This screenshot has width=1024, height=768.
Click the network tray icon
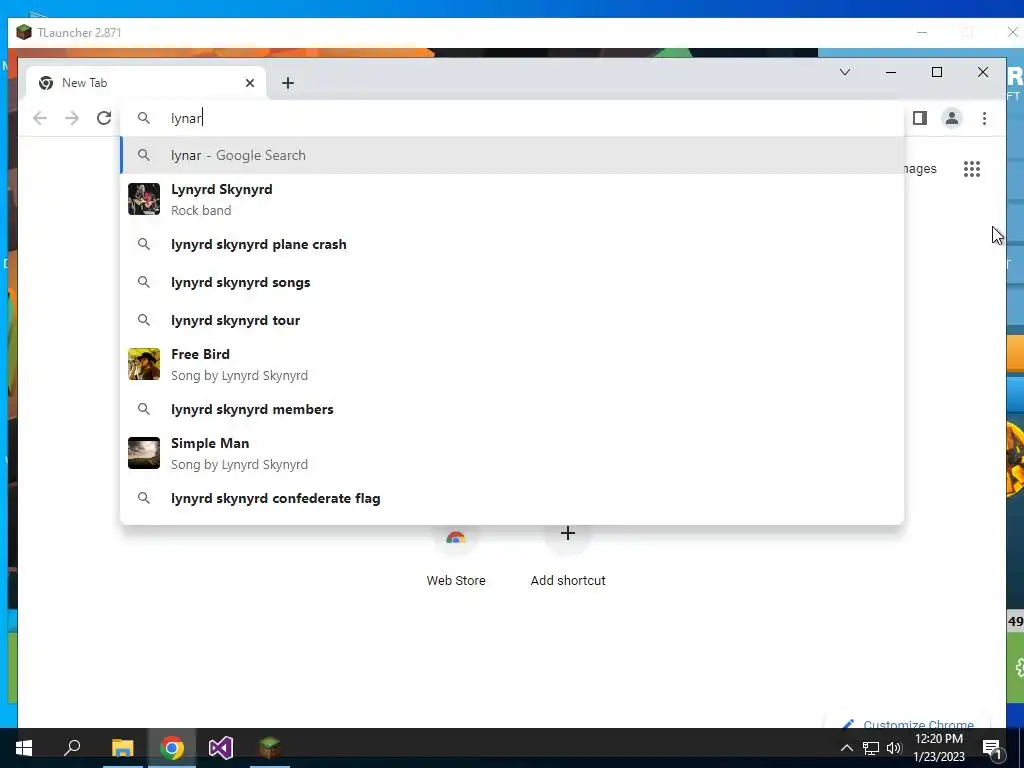871,748
